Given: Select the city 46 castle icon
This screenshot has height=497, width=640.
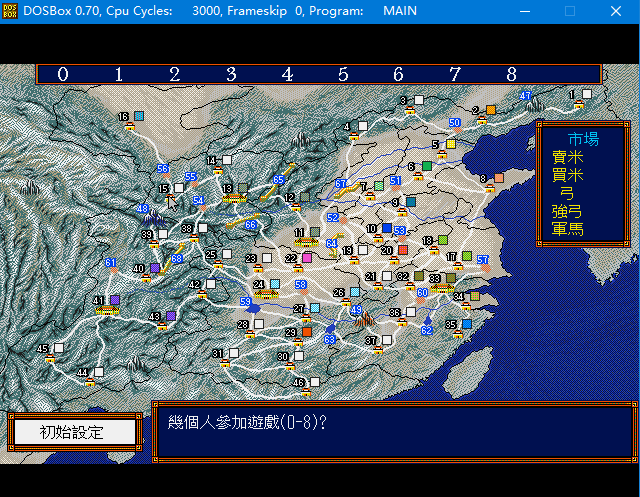Looking at the screenshot, I should click(x=306, y=392).
